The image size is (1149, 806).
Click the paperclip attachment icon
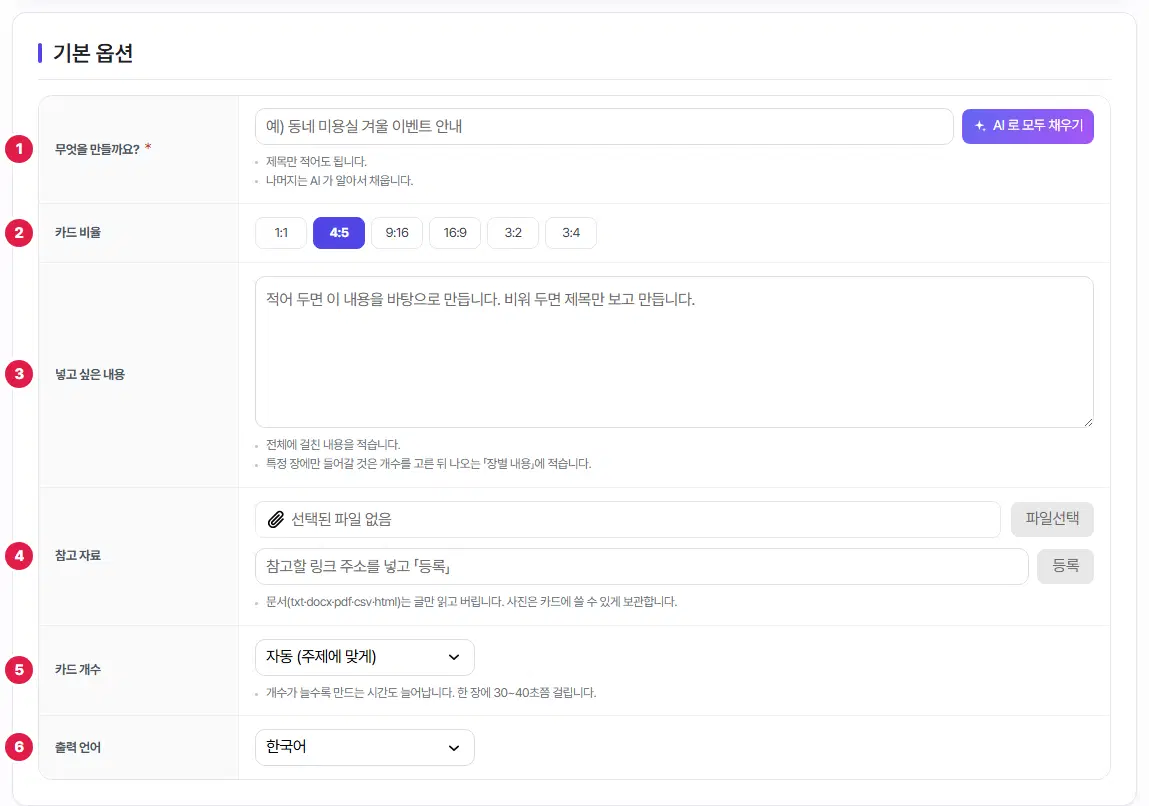[x=276, y=520]
